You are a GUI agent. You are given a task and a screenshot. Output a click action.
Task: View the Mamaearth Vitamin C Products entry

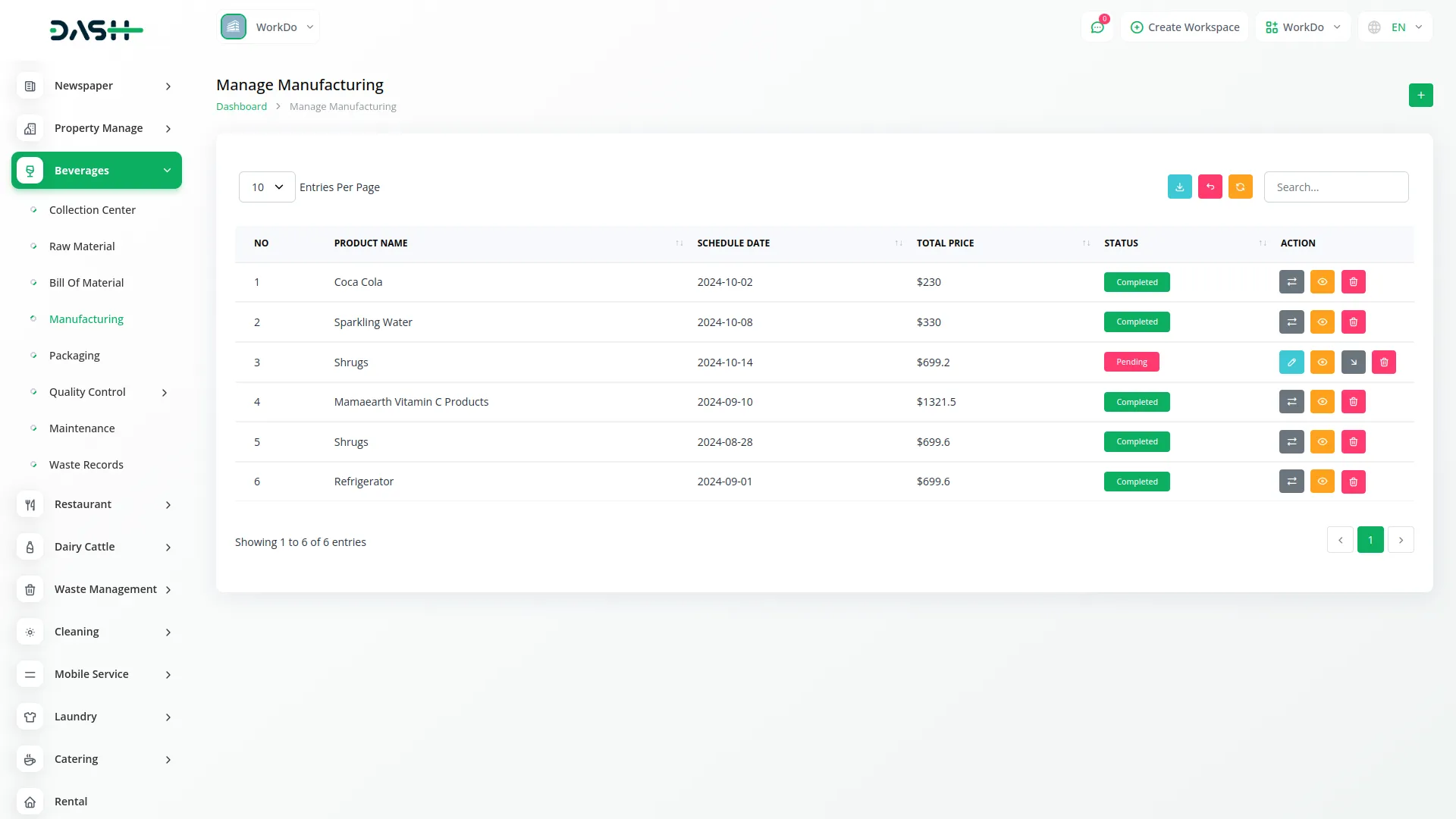1322,402
